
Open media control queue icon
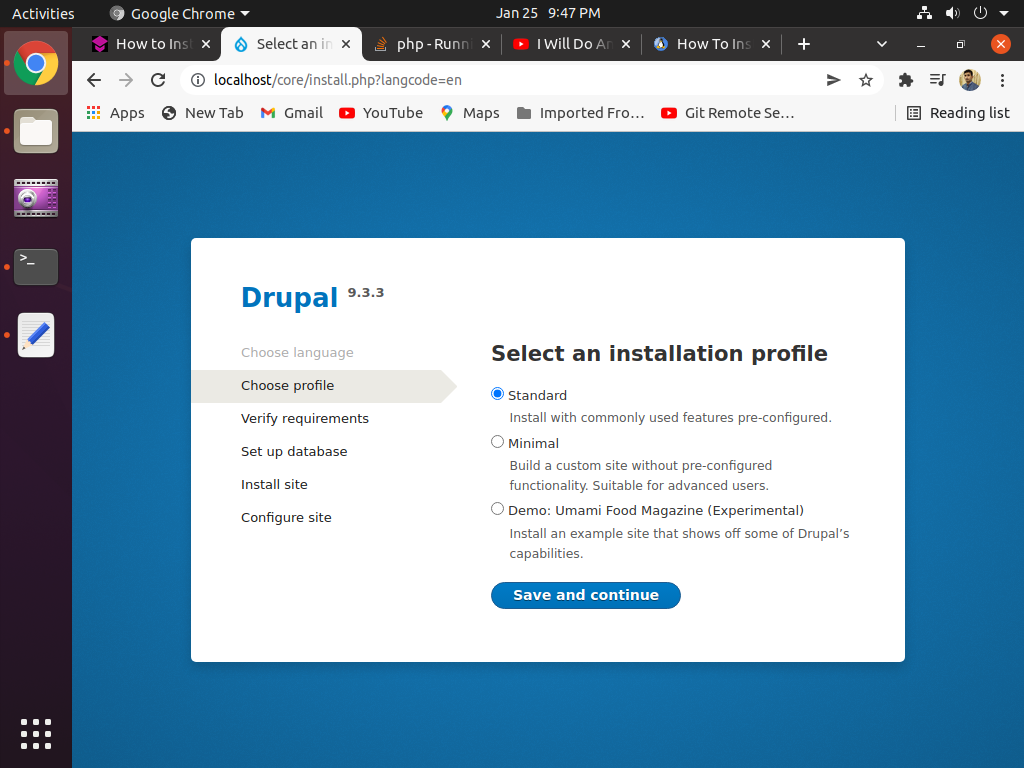coord(937,80)
